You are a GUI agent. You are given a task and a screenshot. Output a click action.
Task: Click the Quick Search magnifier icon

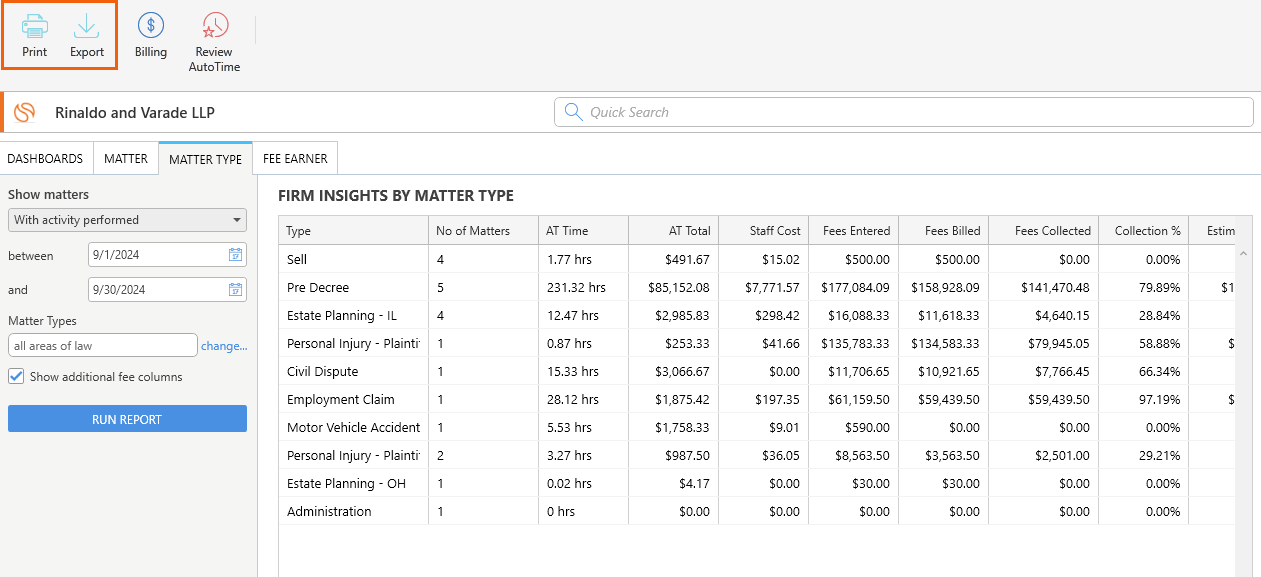click(x=573, y=112)
